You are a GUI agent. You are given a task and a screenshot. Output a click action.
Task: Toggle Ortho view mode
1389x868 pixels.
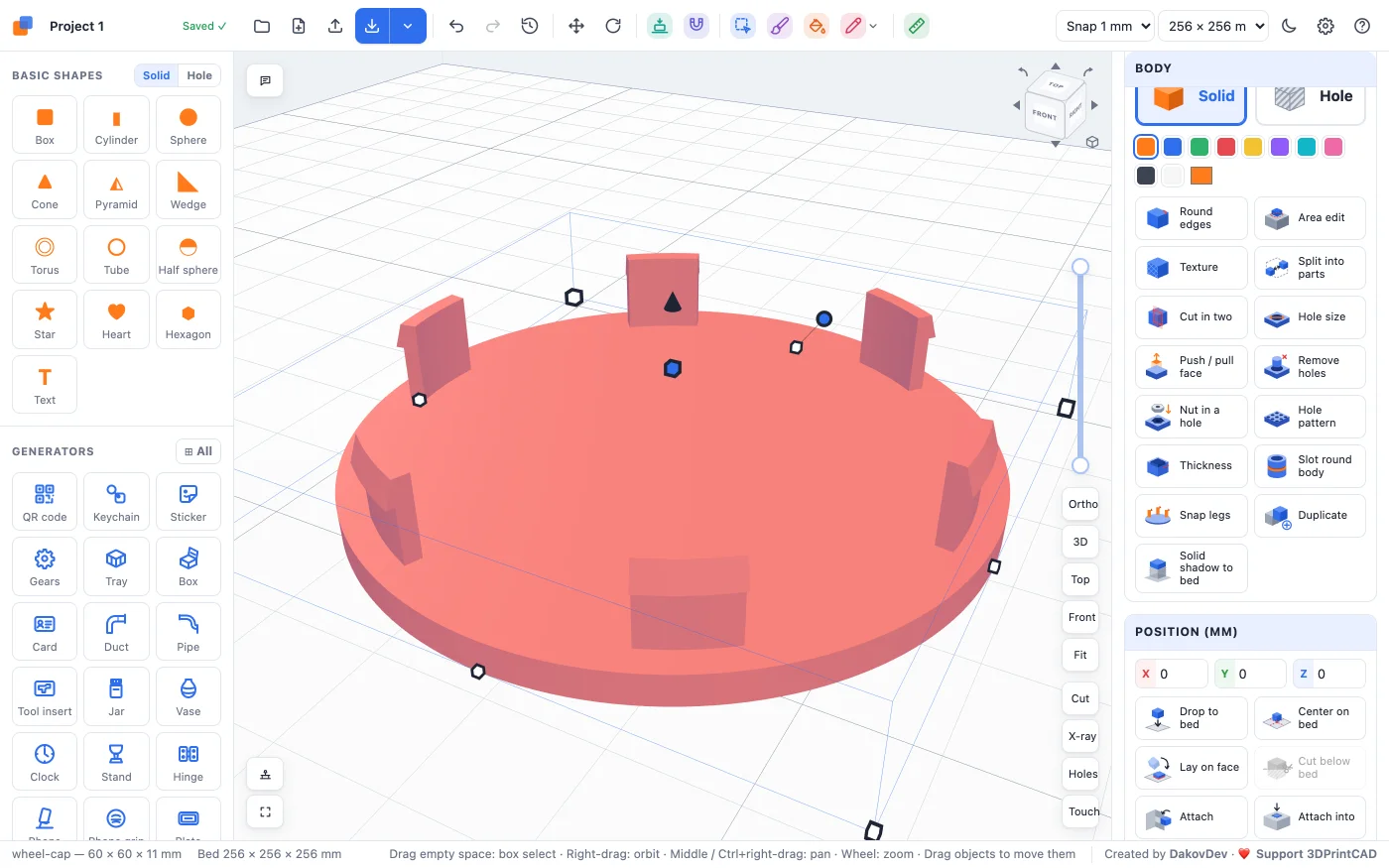[x=1080, y=504]
